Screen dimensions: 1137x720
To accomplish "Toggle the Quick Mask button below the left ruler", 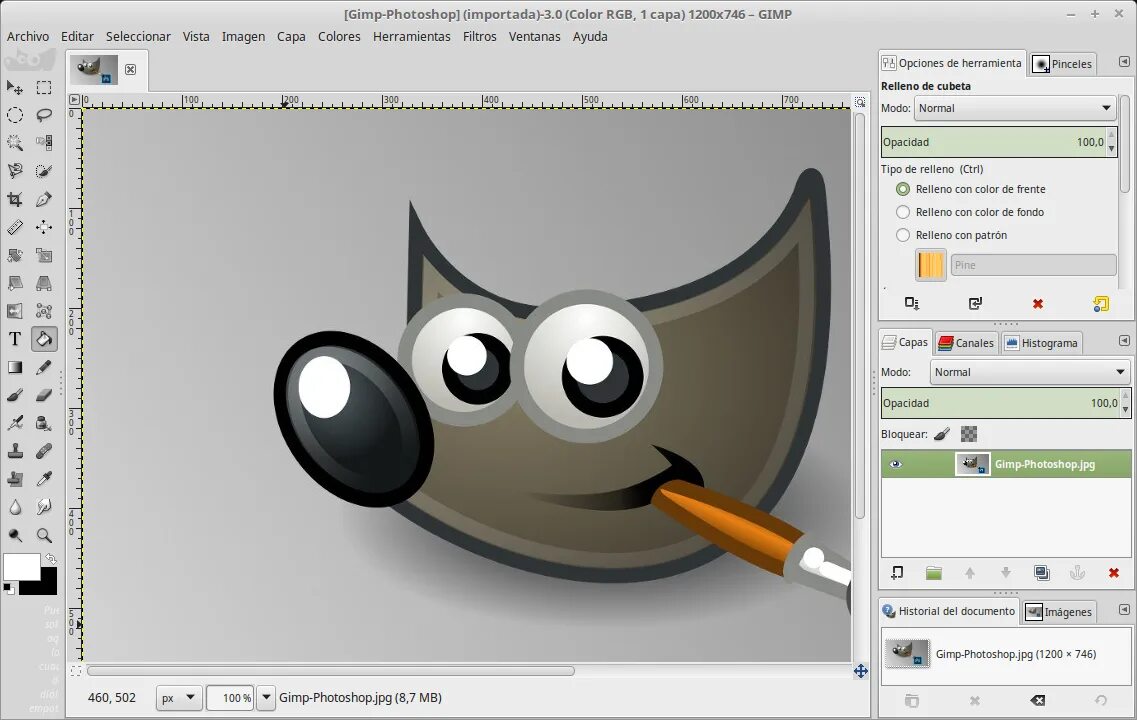I will coord(75,671).
